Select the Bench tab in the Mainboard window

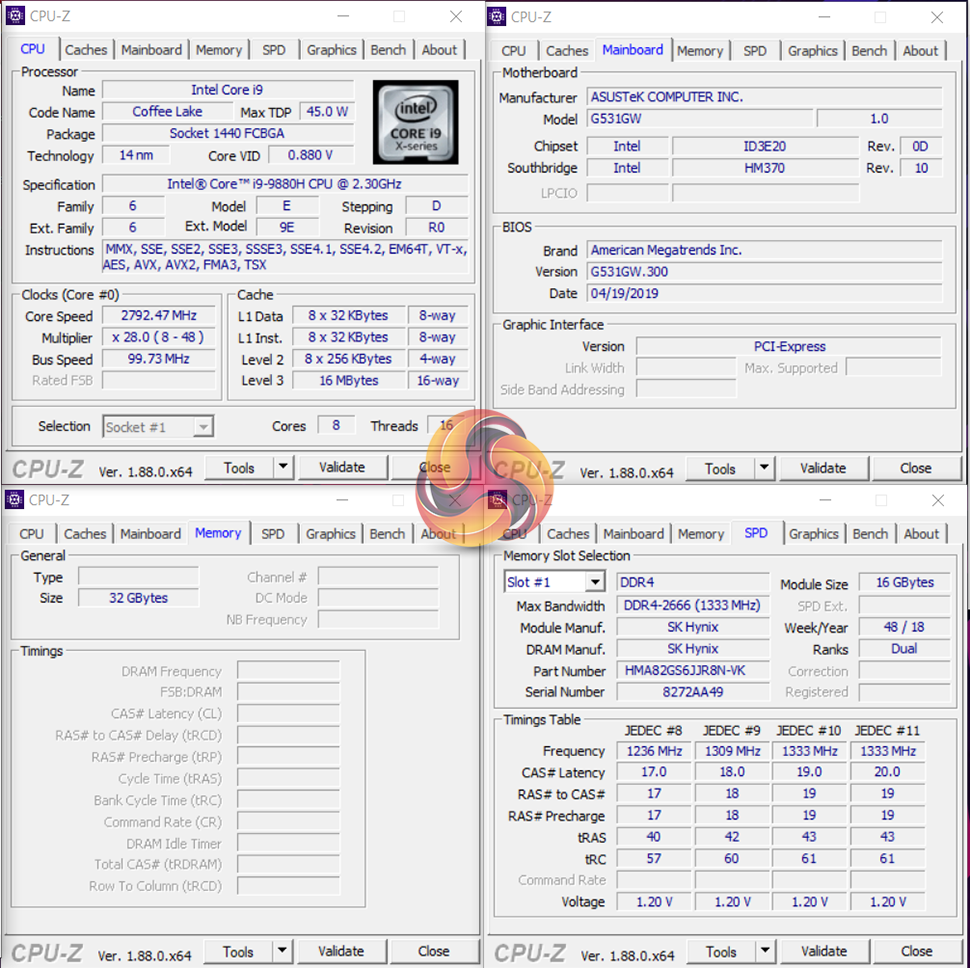869,51
